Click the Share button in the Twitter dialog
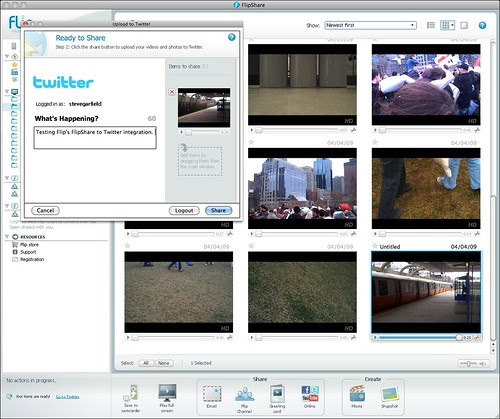 click(218, 210)
